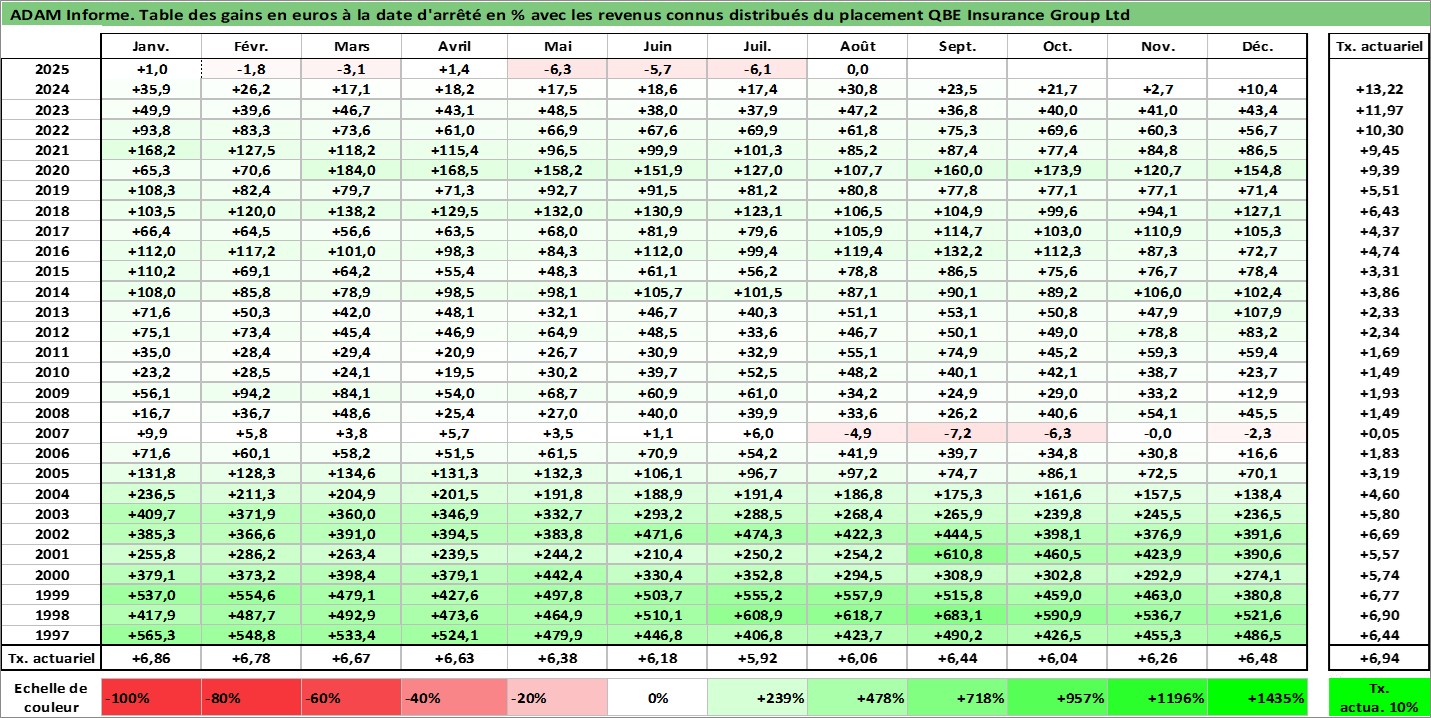Select the Juil. column header
The width and height of the screenshot is (1431, 718).
click(x=757, y=47)
